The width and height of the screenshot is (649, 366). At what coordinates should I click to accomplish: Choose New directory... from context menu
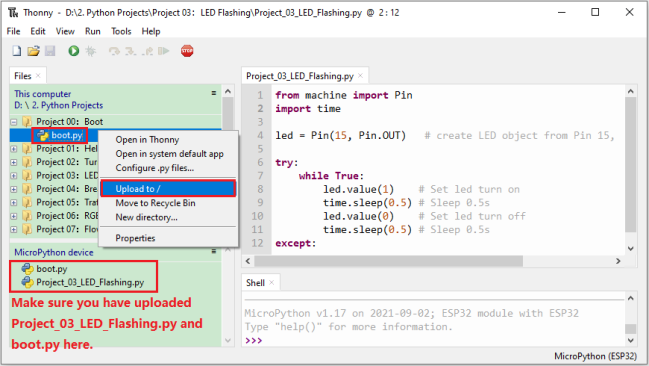click(x=168, y=217)
